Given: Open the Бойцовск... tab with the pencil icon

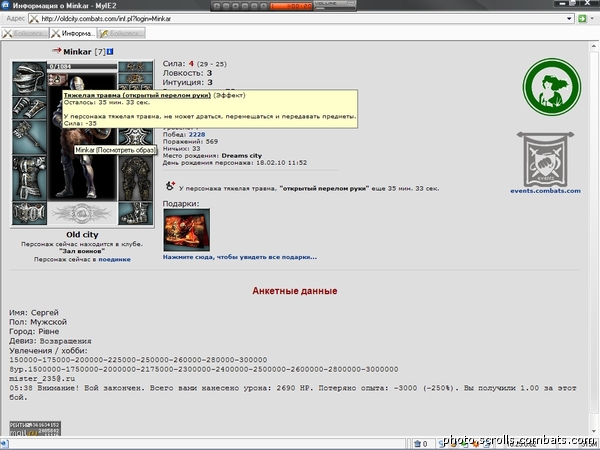Looking at the screenshot, I should (121, 33).
